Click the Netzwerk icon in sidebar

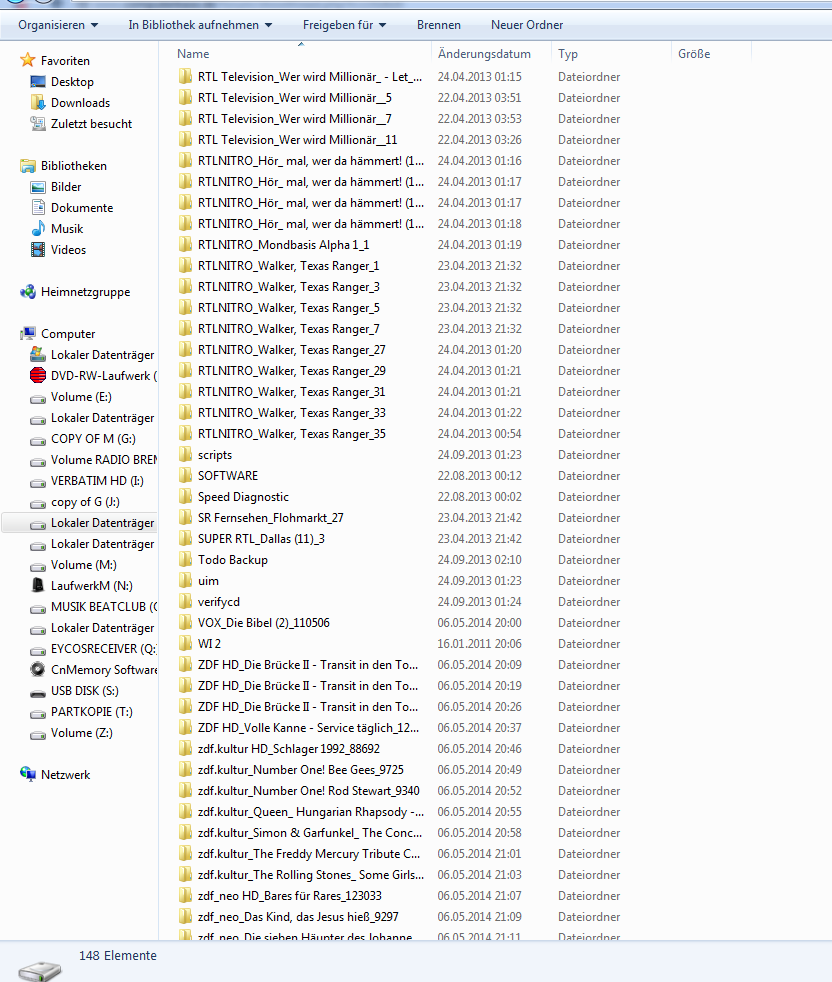pos(28,775)
